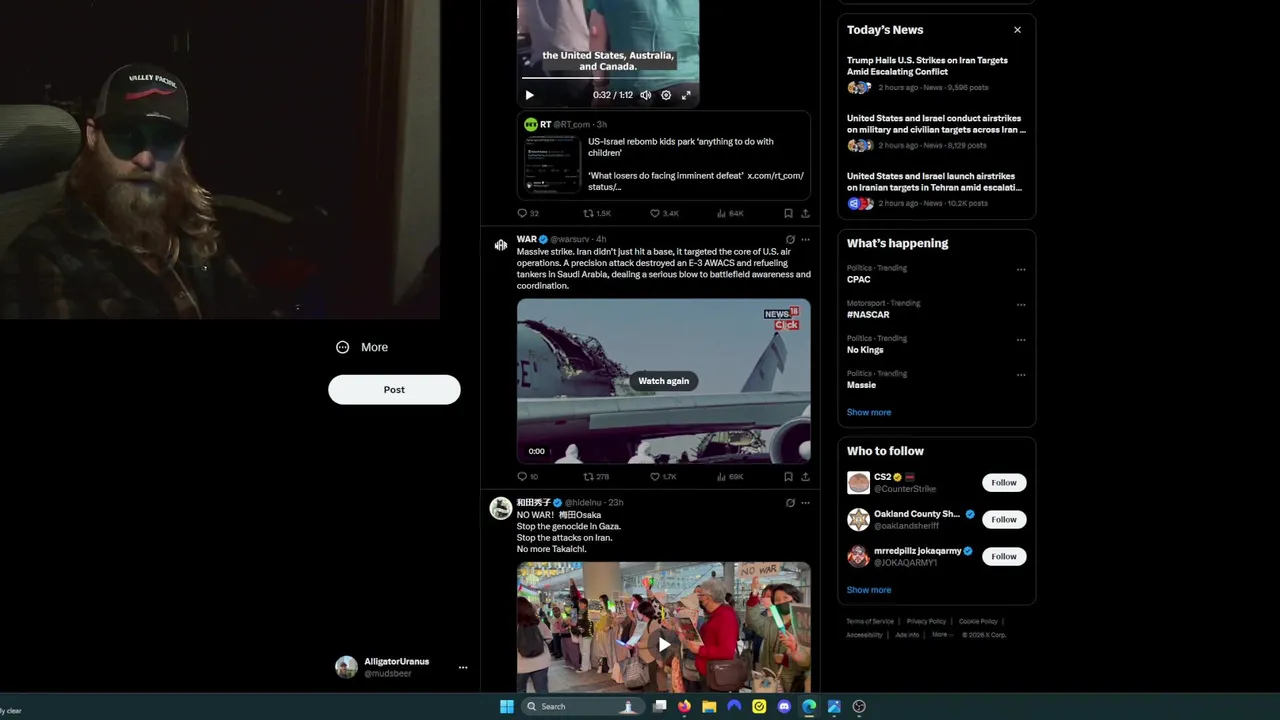Follow the mrredpillz jokaqarmy account

click(1003, 557)
